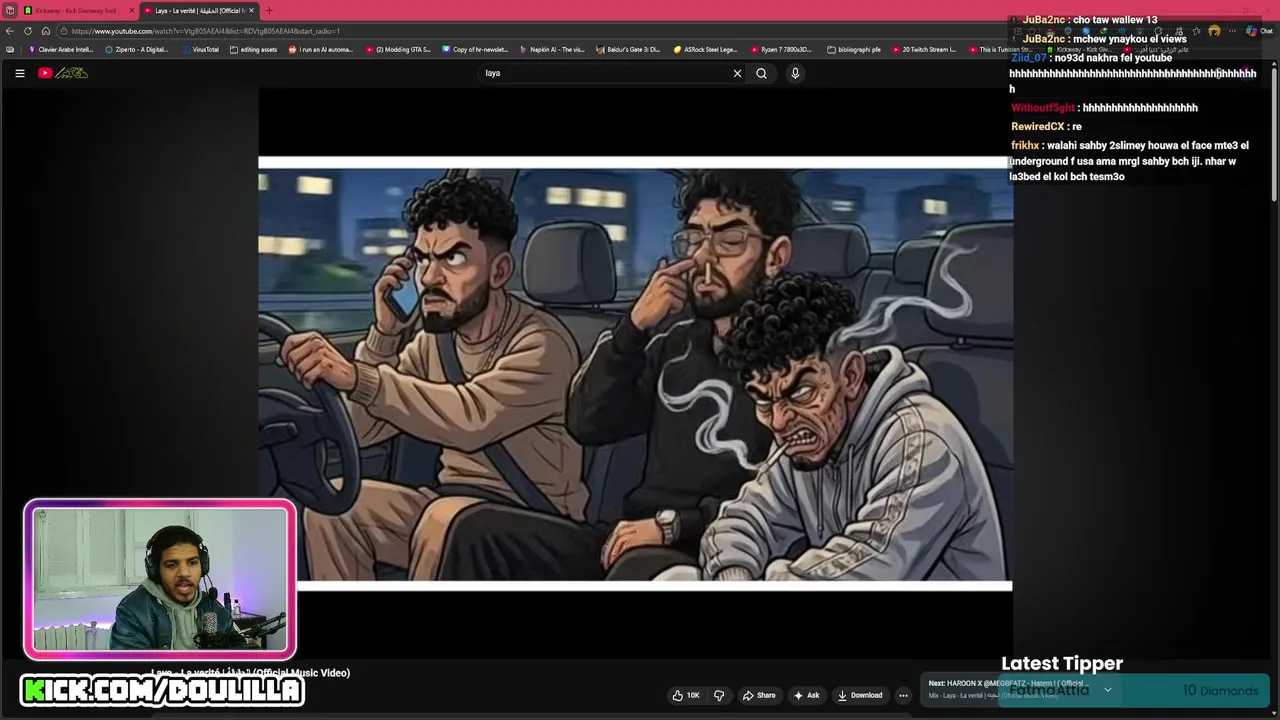Select chat username RewiredCX
This screenshot has width=1280, height=720.
1037,126
